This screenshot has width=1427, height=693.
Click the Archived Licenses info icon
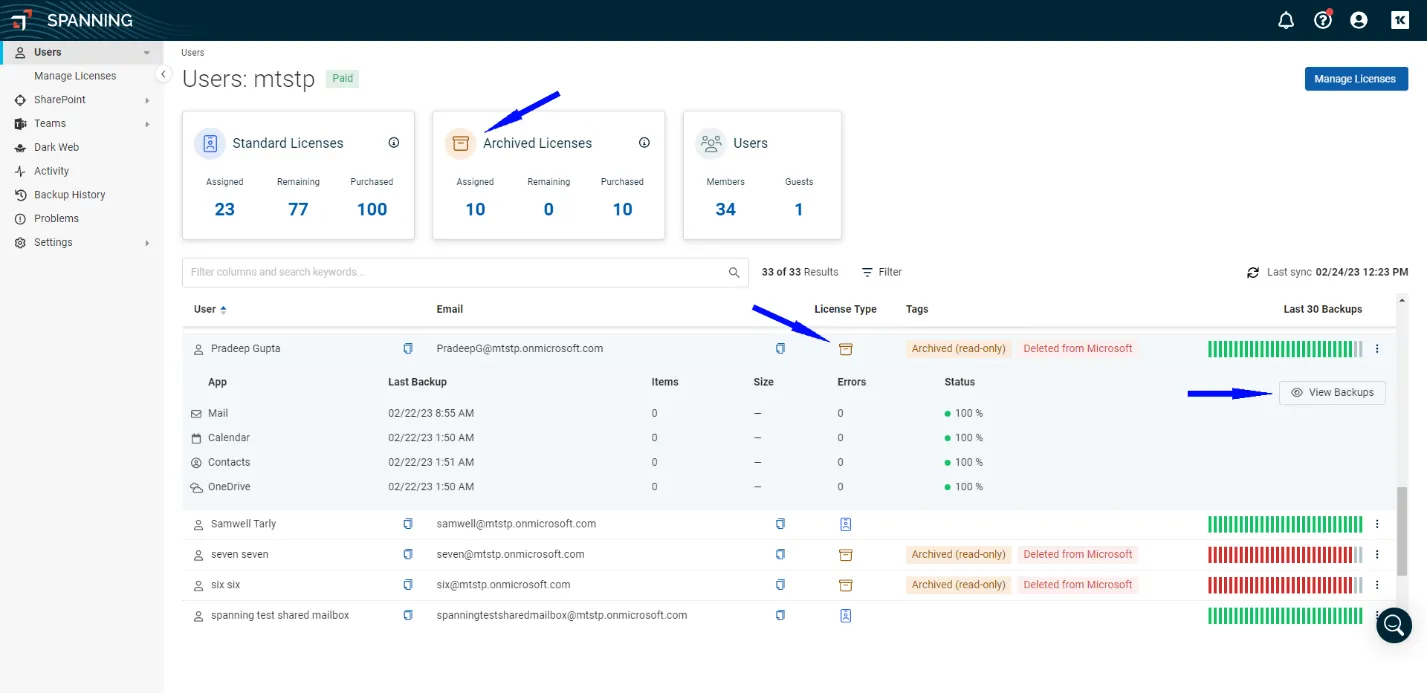[x=644, y=143]
